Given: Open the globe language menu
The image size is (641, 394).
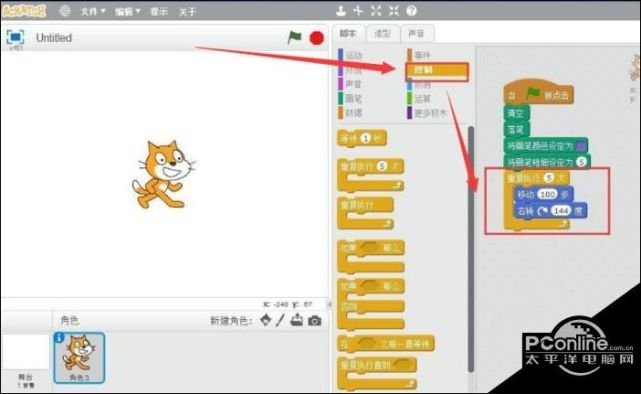Looking at the screenshot, I should [65, 11].
